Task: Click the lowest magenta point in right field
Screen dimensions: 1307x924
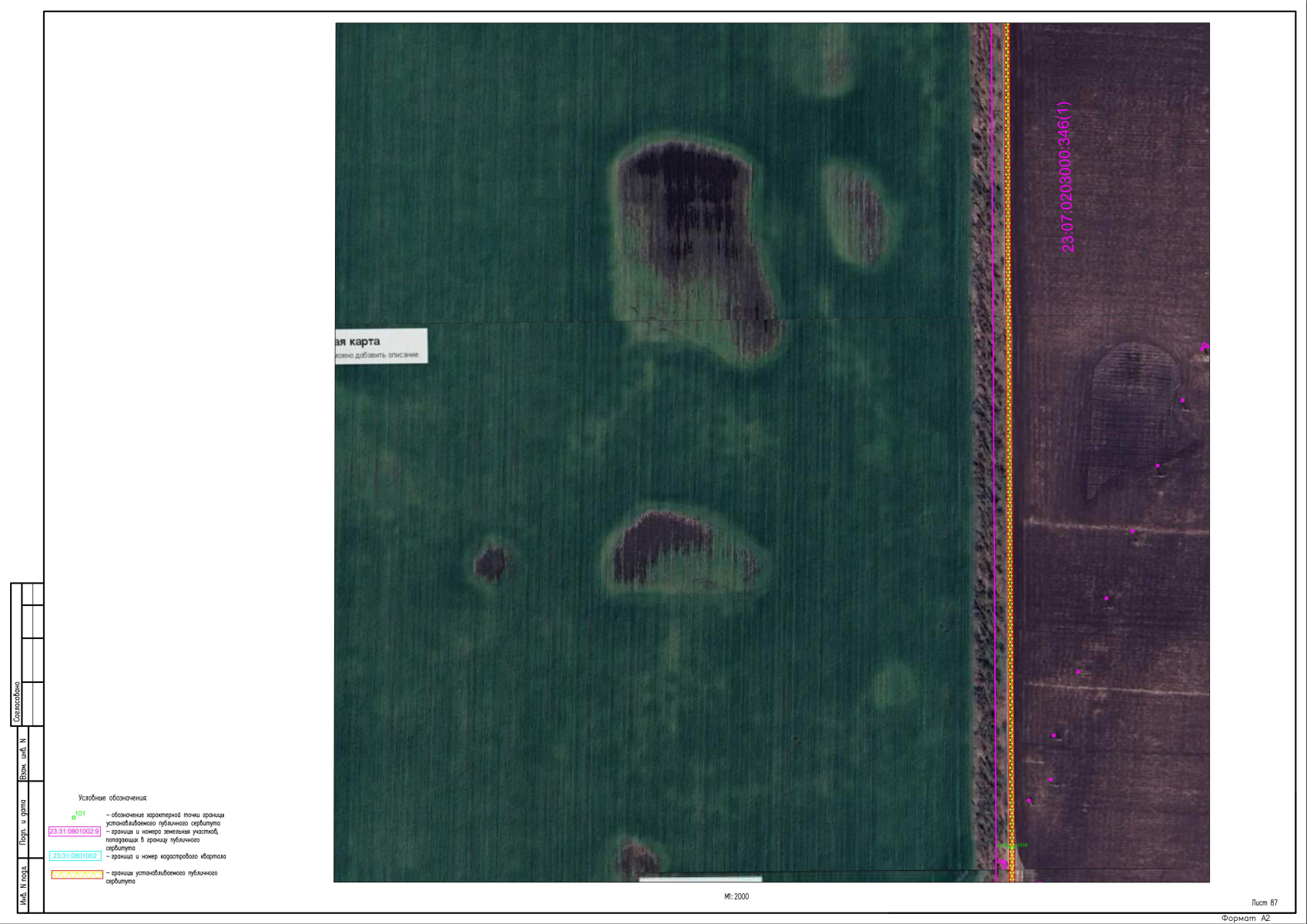Action: tap(1029, 801)
